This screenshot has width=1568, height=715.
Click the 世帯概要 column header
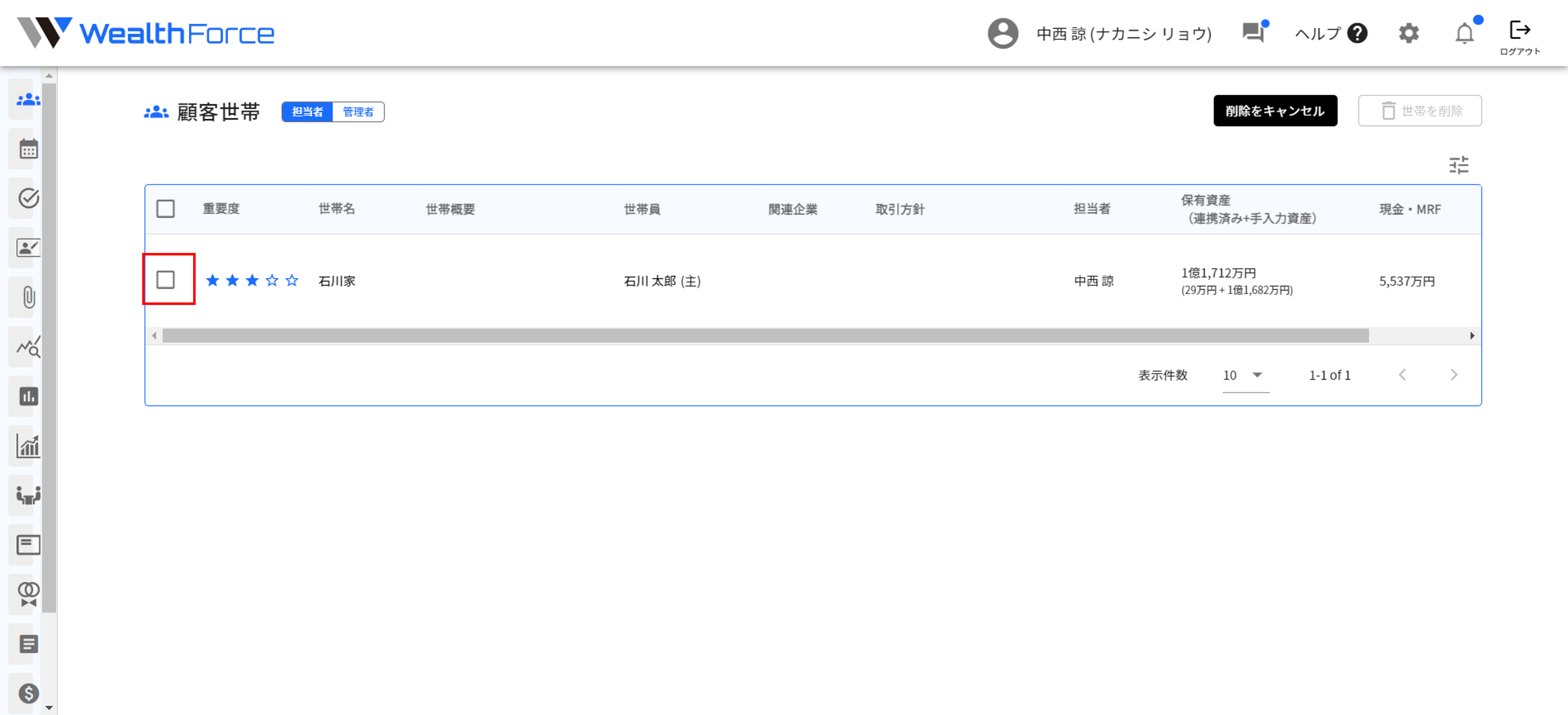[450, 209]
